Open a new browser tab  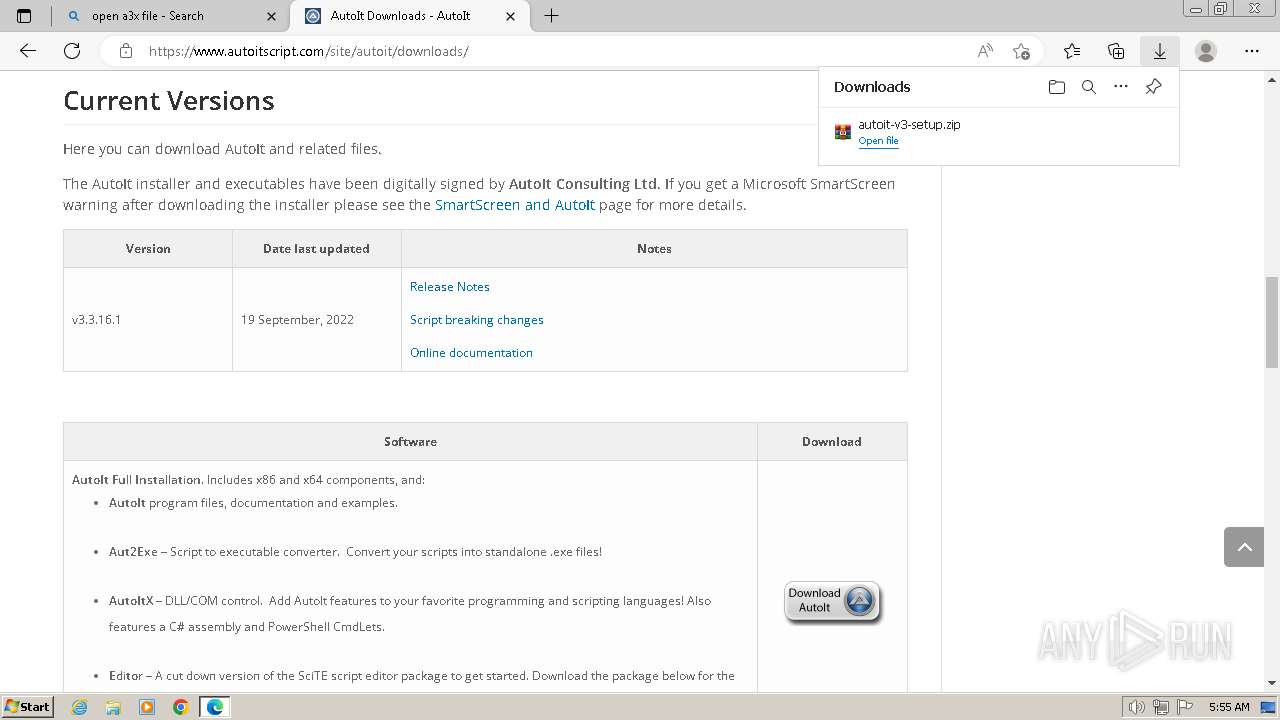point(551,16)
